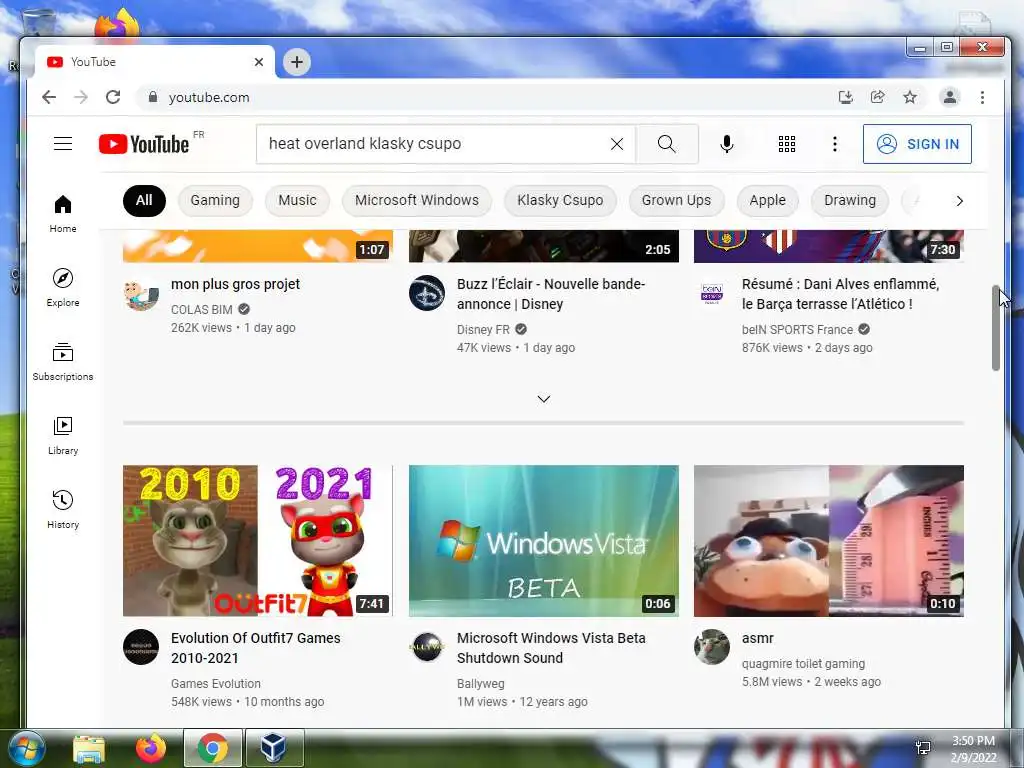The image size is (1024, 768).
Task: Open the Chrome profile icon
Action: point(950,97)
